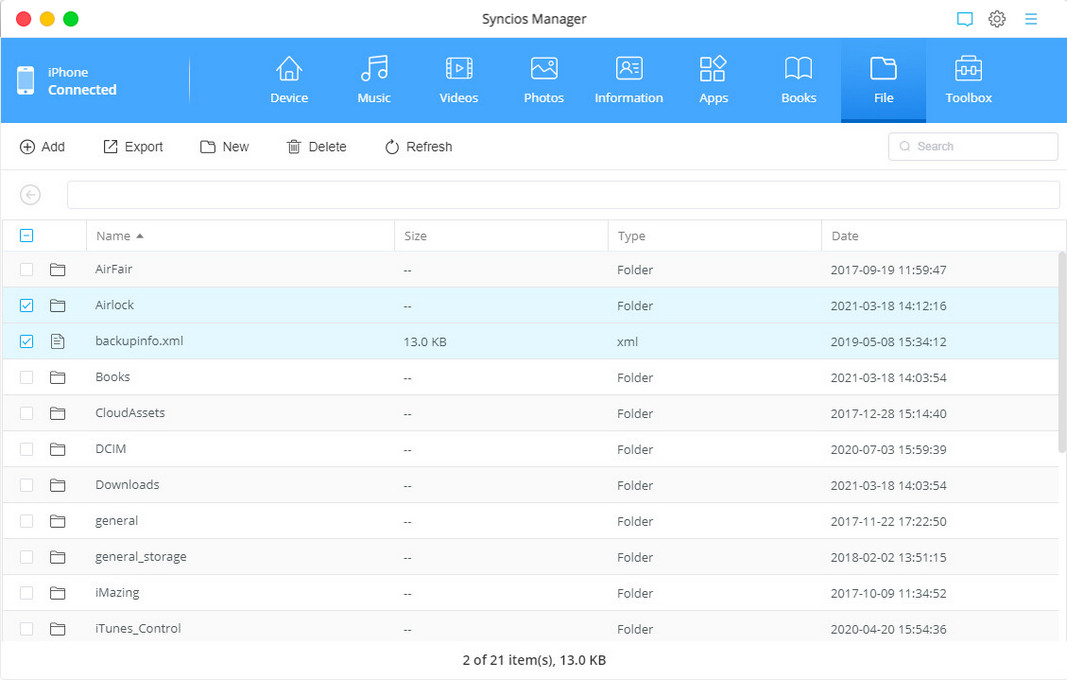
Task: Check the AirFair row checkbox
Action: [27, 270]
